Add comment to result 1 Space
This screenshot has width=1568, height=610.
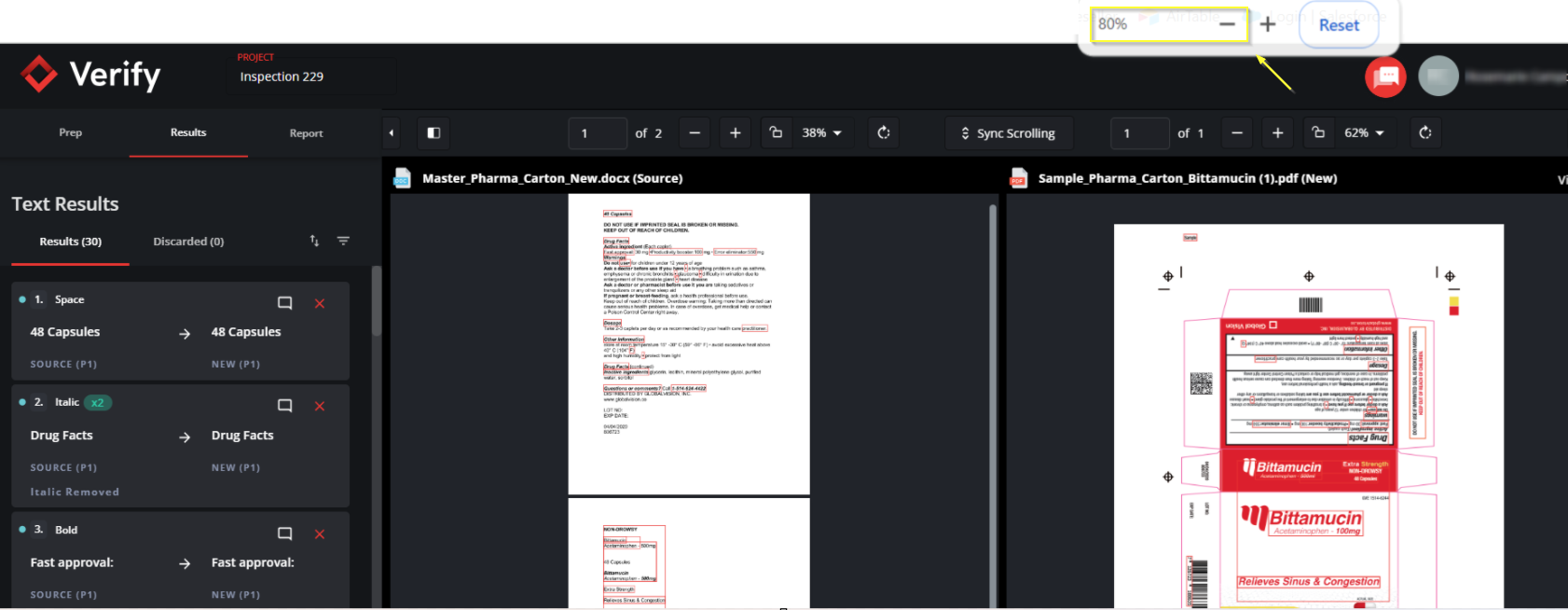(x=285, y=303)
